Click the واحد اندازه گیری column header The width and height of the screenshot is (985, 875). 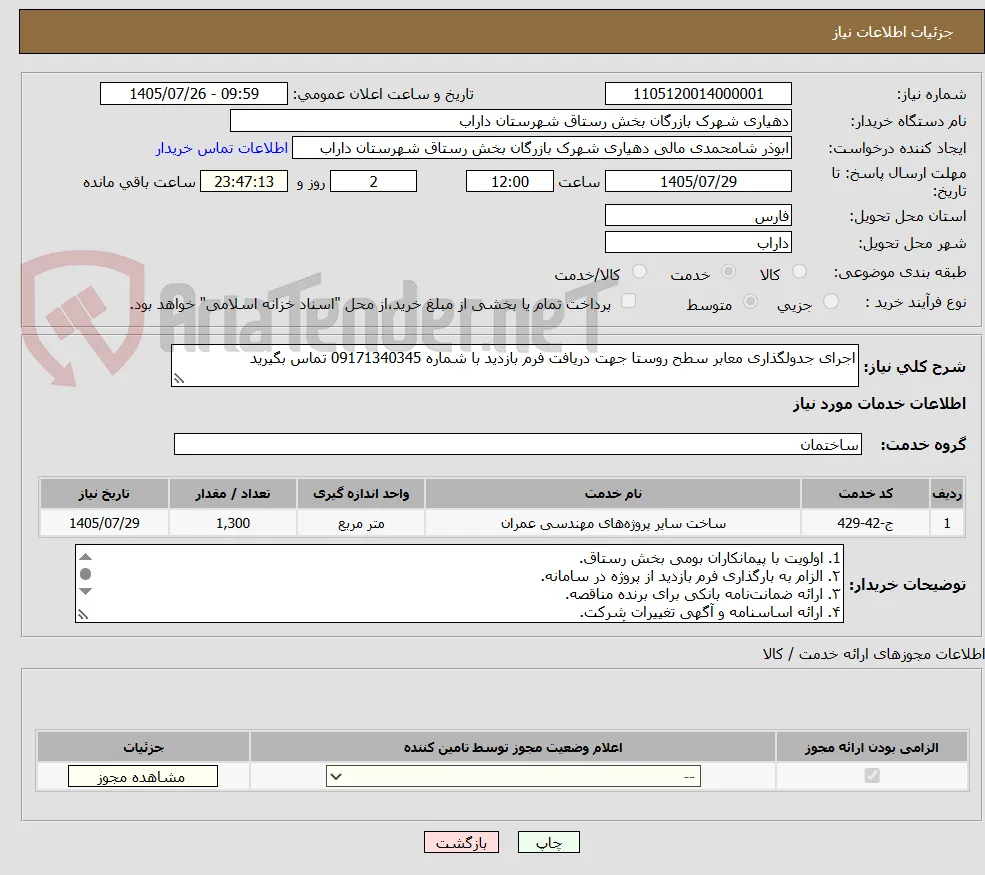(361, 494)
